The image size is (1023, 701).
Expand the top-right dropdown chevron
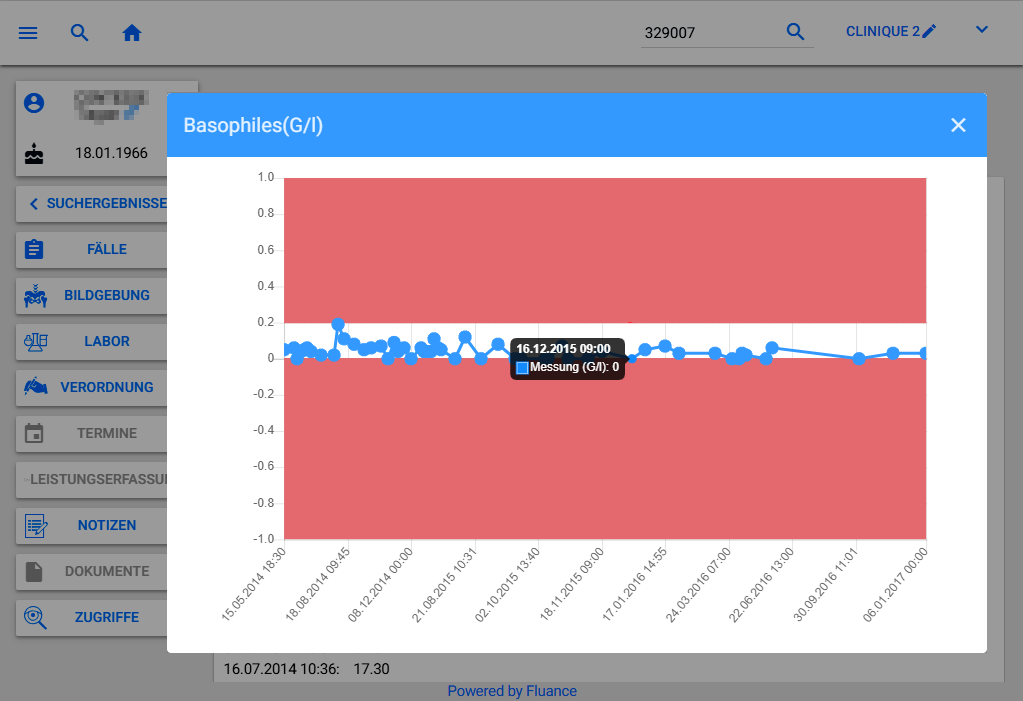[981, 30]
